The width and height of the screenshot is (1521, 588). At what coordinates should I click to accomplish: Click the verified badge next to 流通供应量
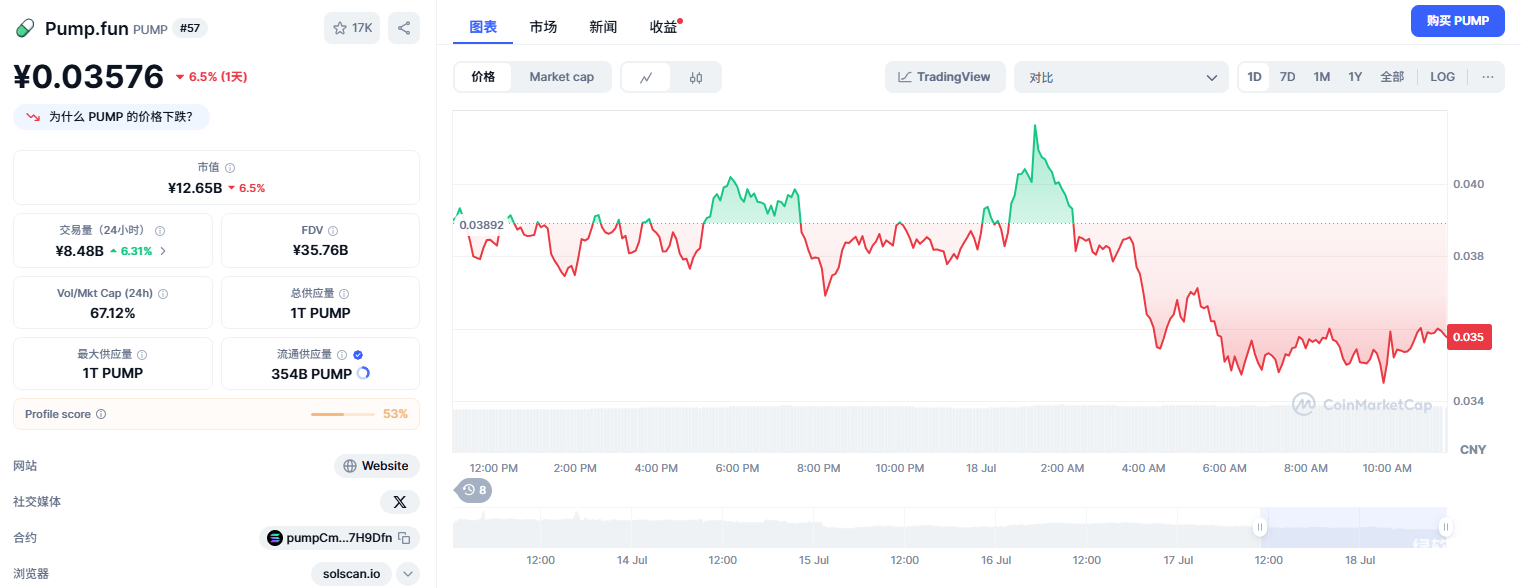[x=358, y=355]
